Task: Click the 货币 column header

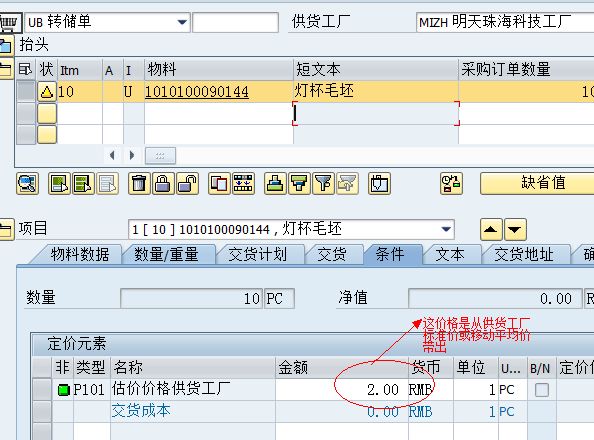Action: coord(430,368)
